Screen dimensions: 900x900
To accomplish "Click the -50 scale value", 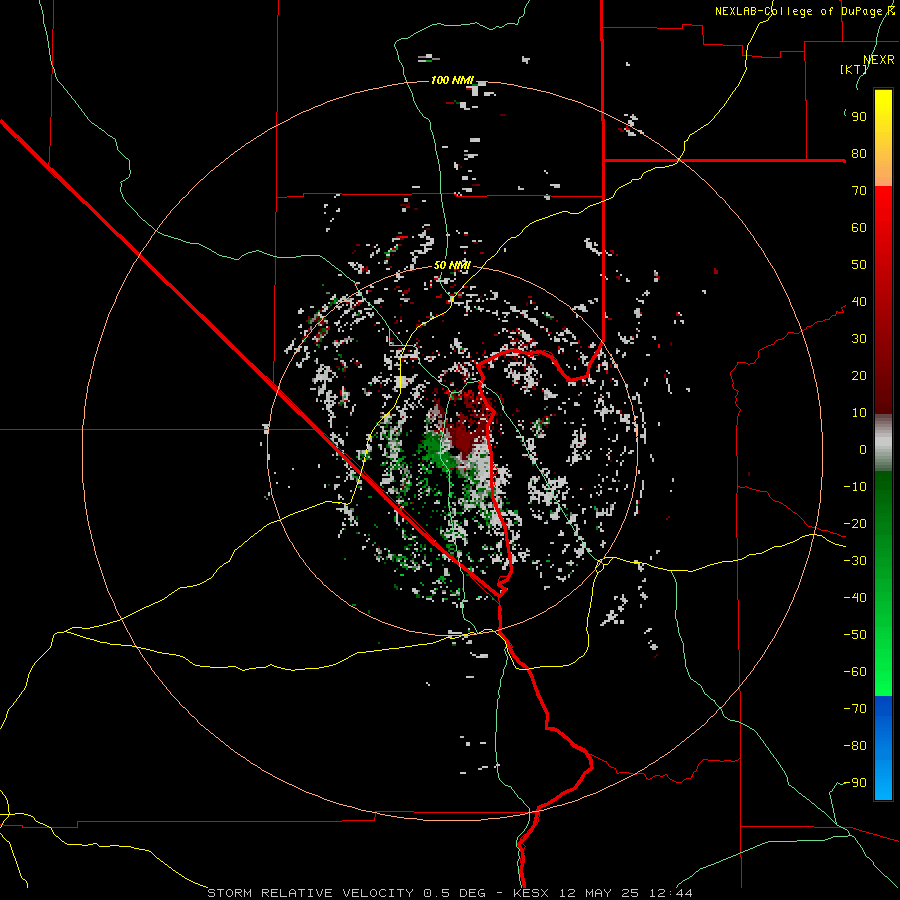I will tap(855, 635).
